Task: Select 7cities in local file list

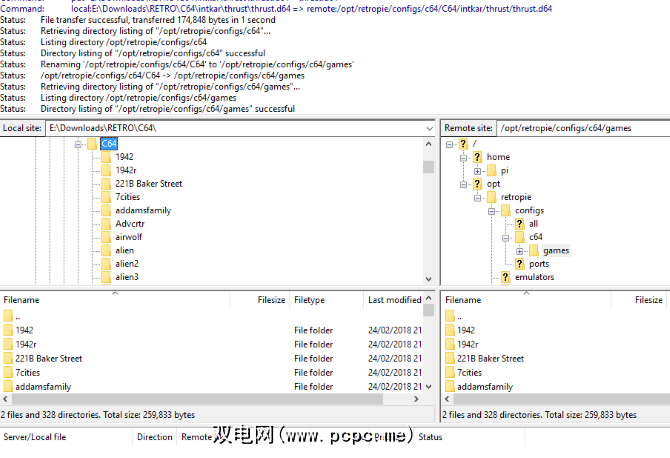Action: (27, 373)
